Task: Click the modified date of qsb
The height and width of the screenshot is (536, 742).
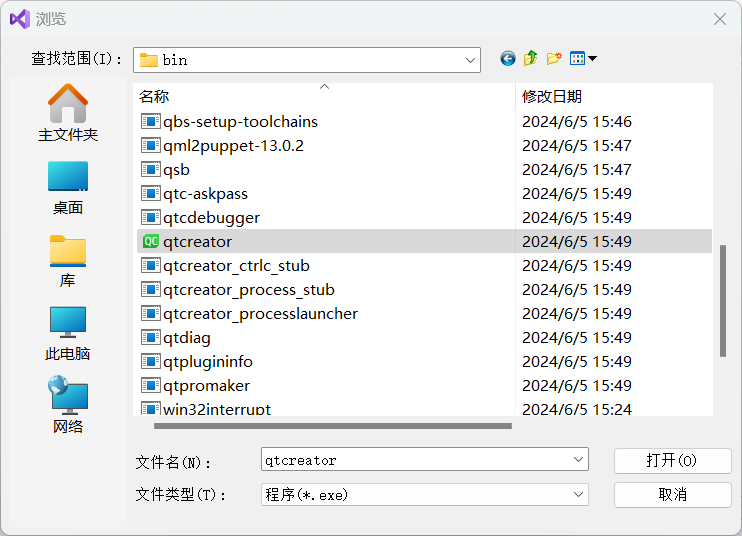Action: [577, 169]
